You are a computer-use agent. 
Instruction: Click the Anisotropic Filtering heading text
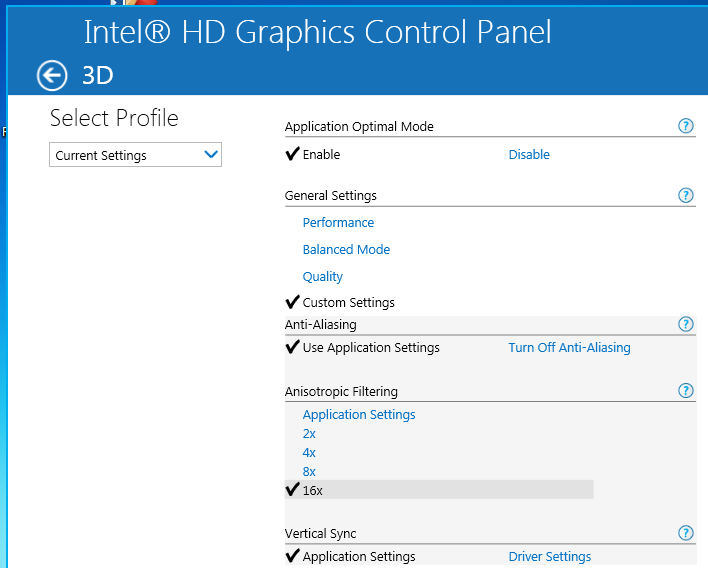[x=341, y=391]
